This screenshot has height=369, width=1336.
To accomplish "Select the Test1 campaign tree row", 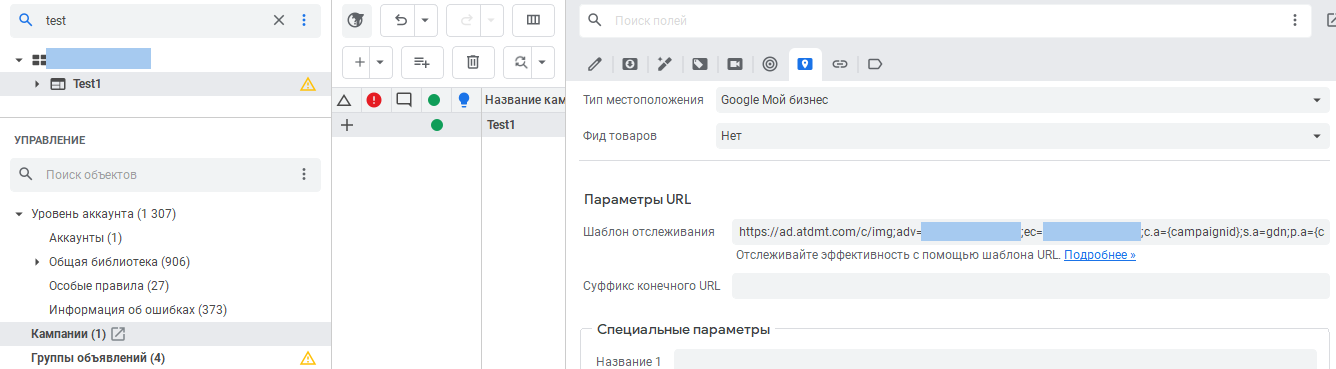I will [165, 84].
